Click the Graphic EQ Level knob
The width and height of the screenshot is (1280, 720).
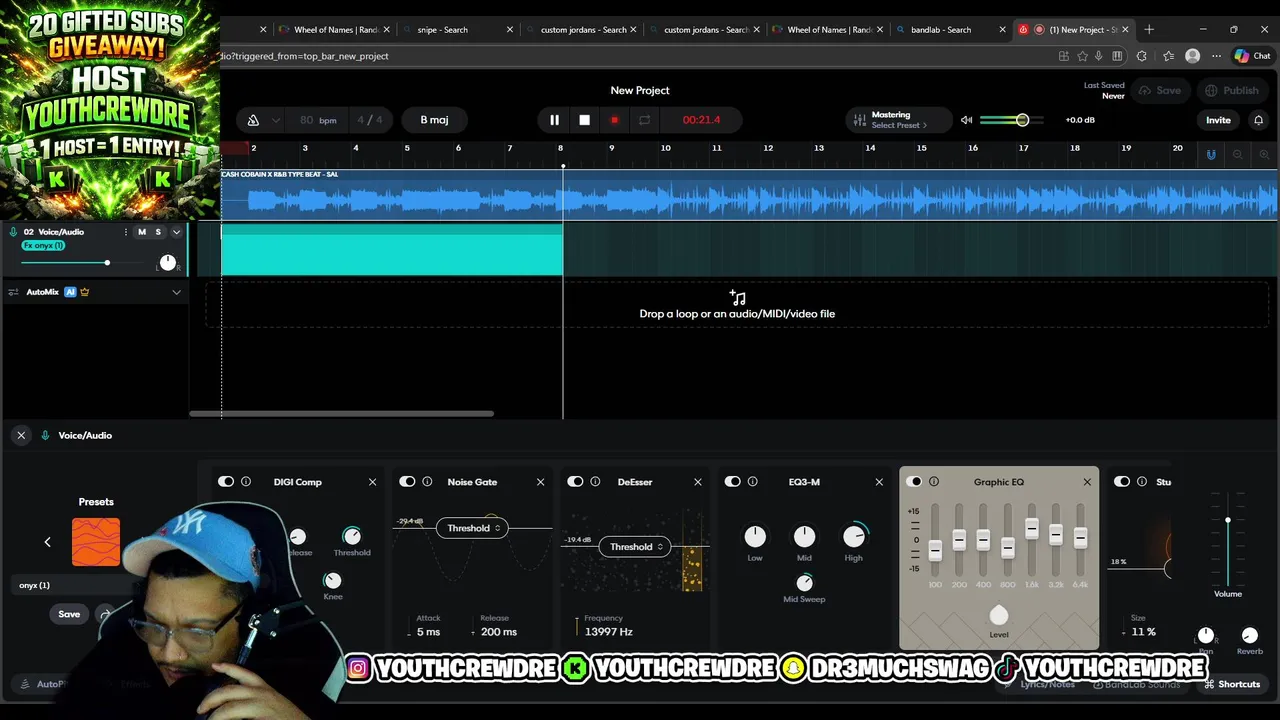point(998,615)
